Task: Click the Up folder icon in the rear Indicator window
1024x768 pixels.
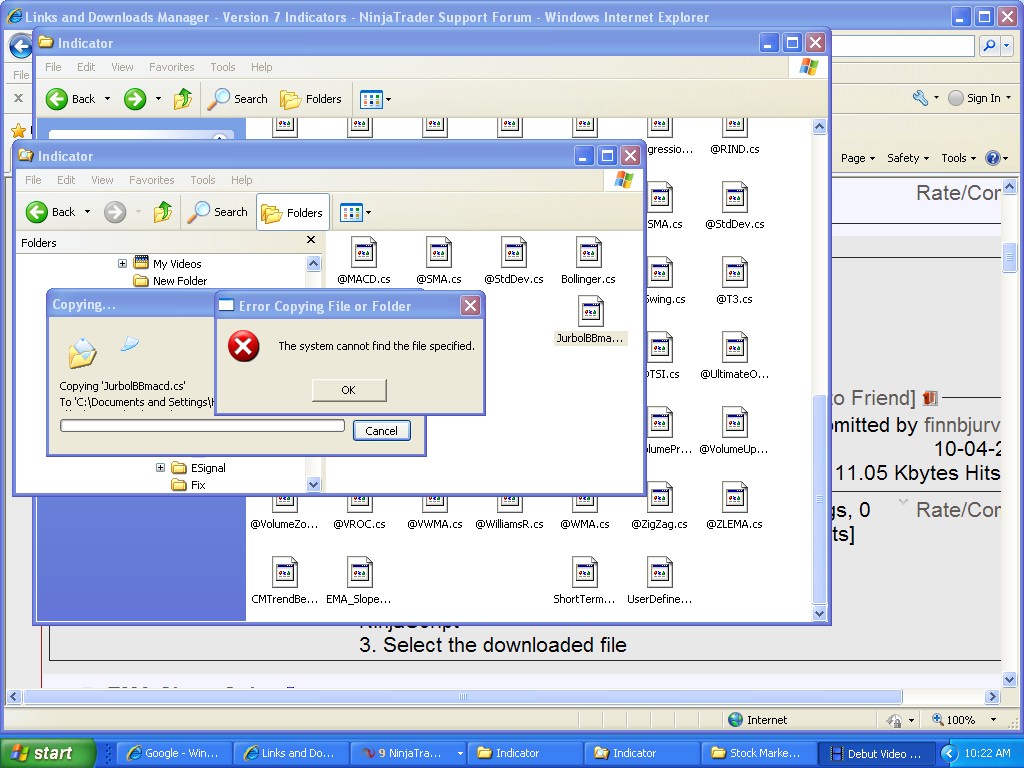Action: click(182, 99)
